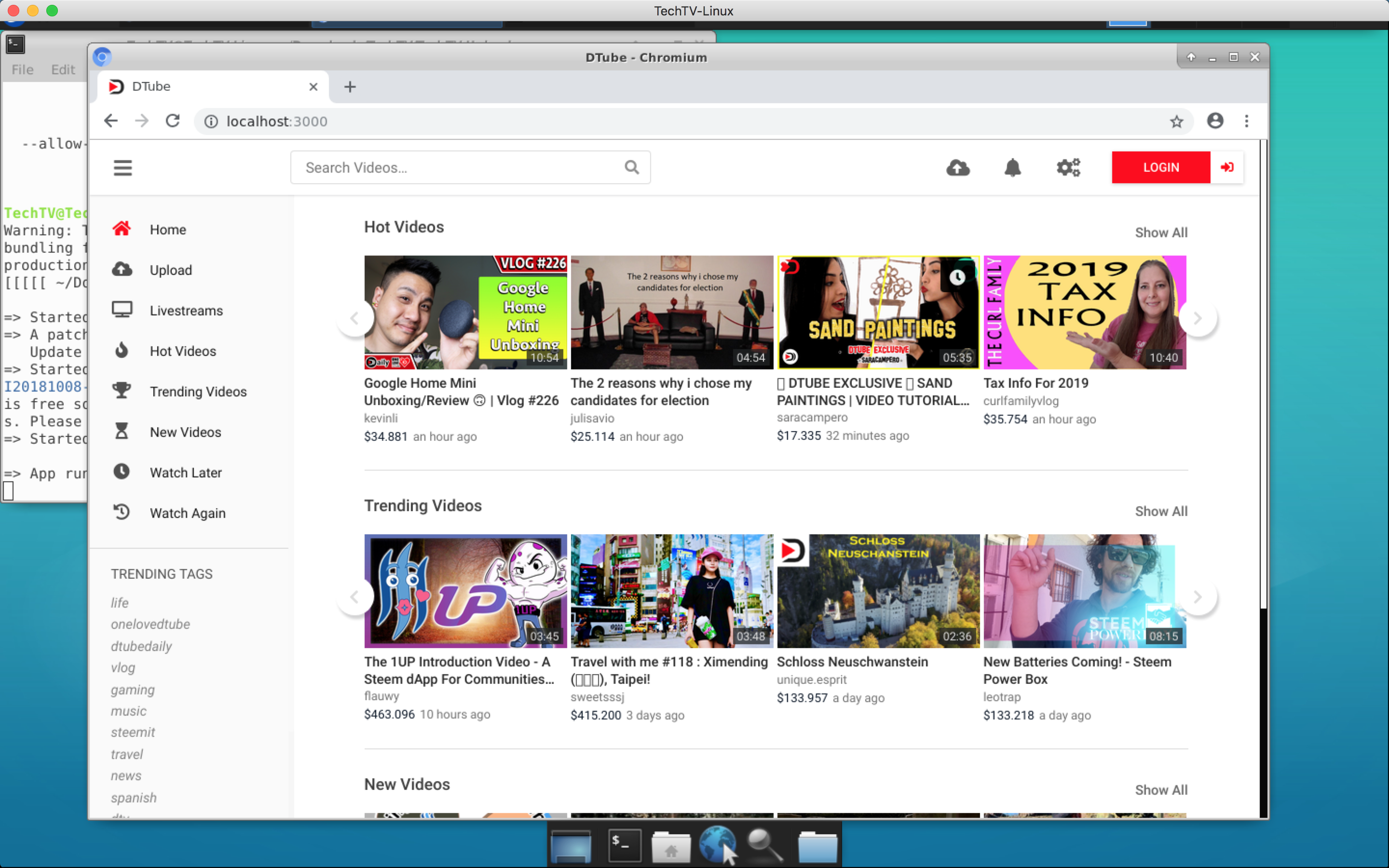Go back with the browser back arrow
The width and height of the screenshot is (1389, 868).
(111, 121)
